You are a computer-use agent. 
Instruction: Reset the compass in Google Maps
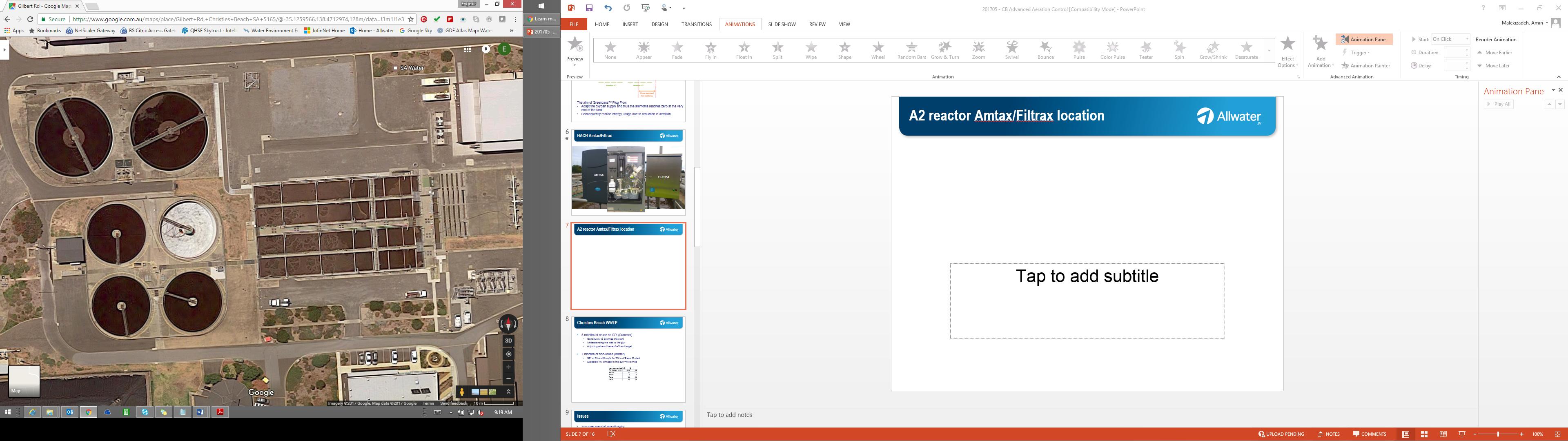click(x=508, y=323)
